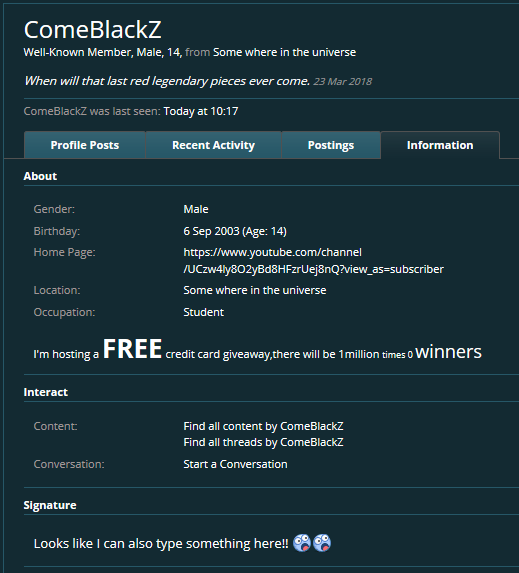Select the Information tab

pos(440,145)
